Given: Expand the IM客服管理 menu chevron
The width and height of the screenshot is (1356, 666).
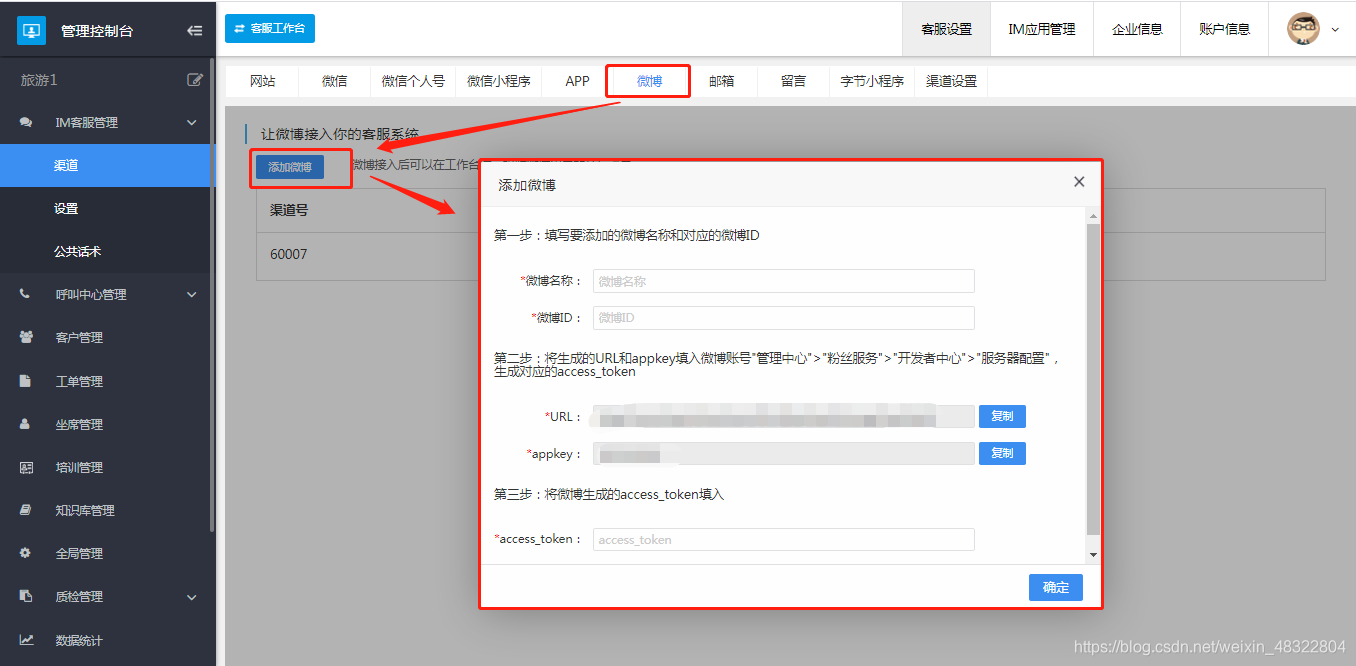Looking at the screenshot, I should click(192, 123).
